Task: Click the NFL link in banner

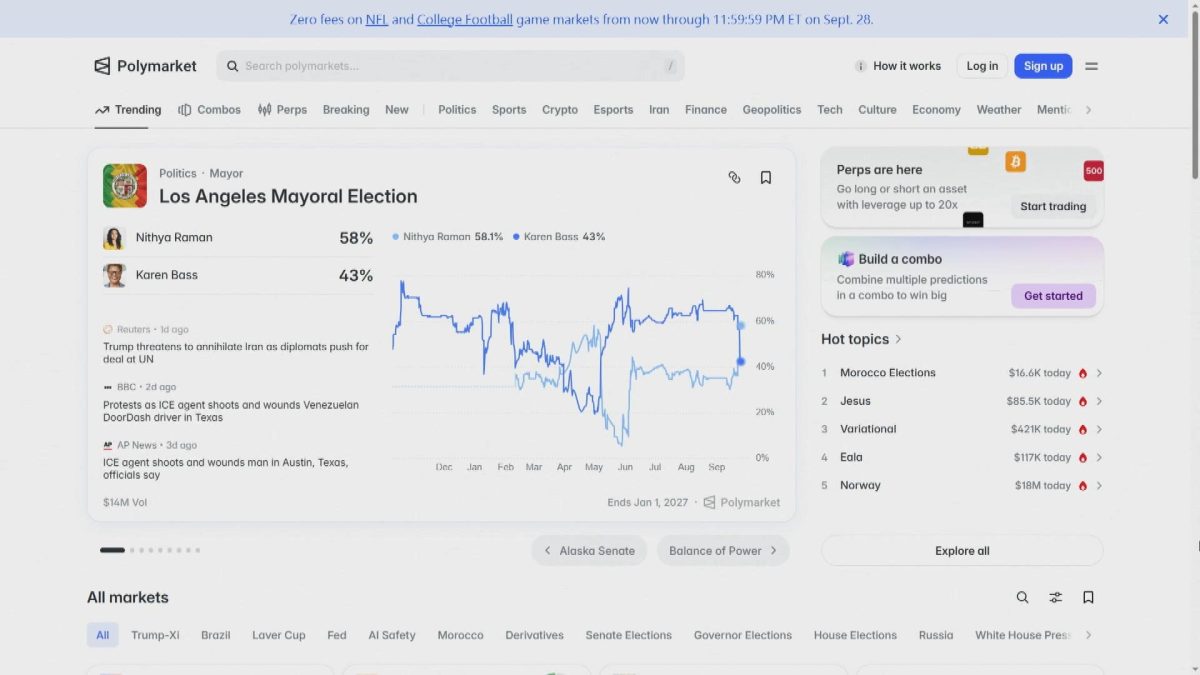Action: pos(377,19)
